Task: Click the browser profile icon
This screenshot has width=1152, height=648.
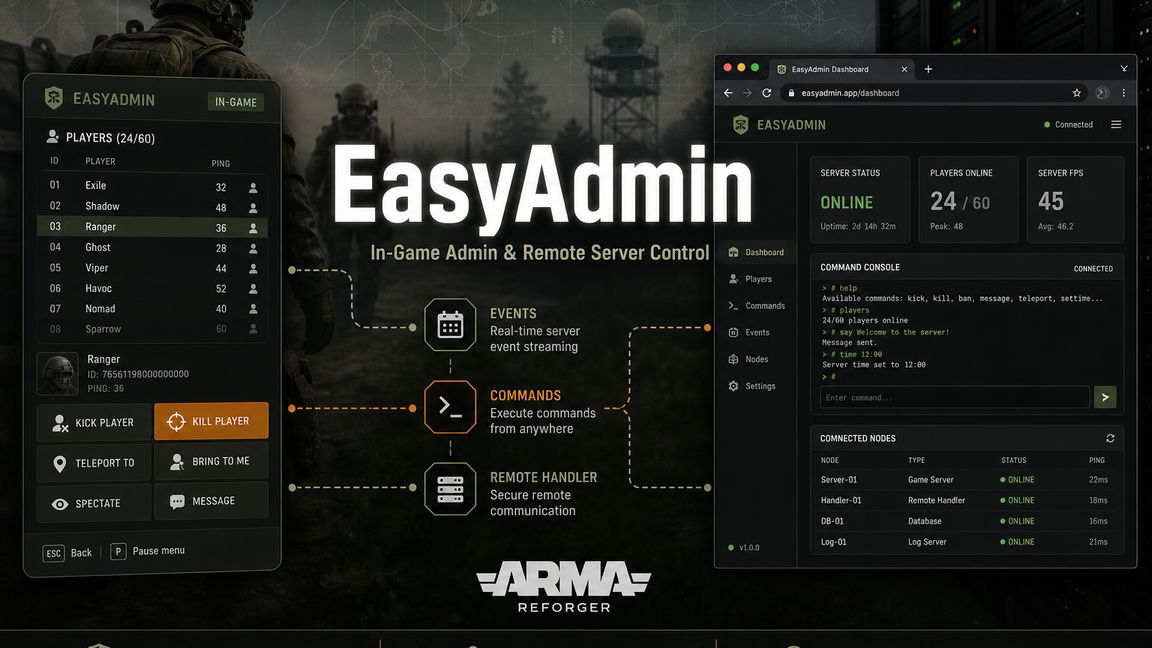Action: [x=1102, y=93]
